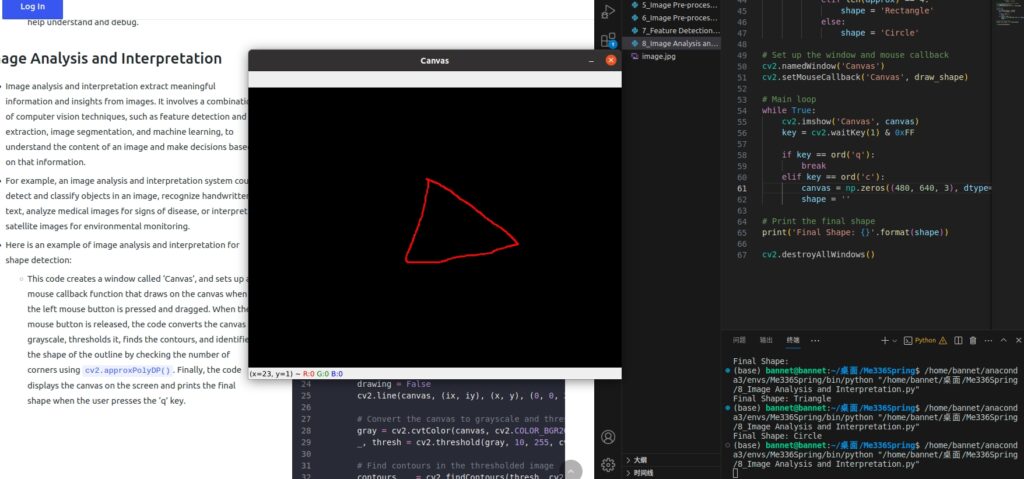
Task: Click line 65 print Final Shape code
Action: (x=855, y=233)
